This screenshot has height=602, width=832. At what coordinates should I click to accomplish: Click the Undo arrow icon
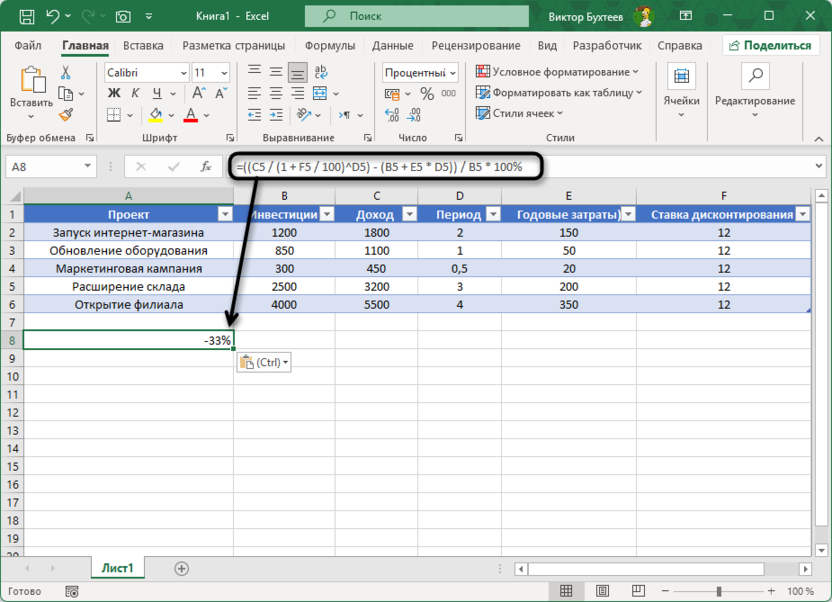pyautogui.click(x=54, y=16)
